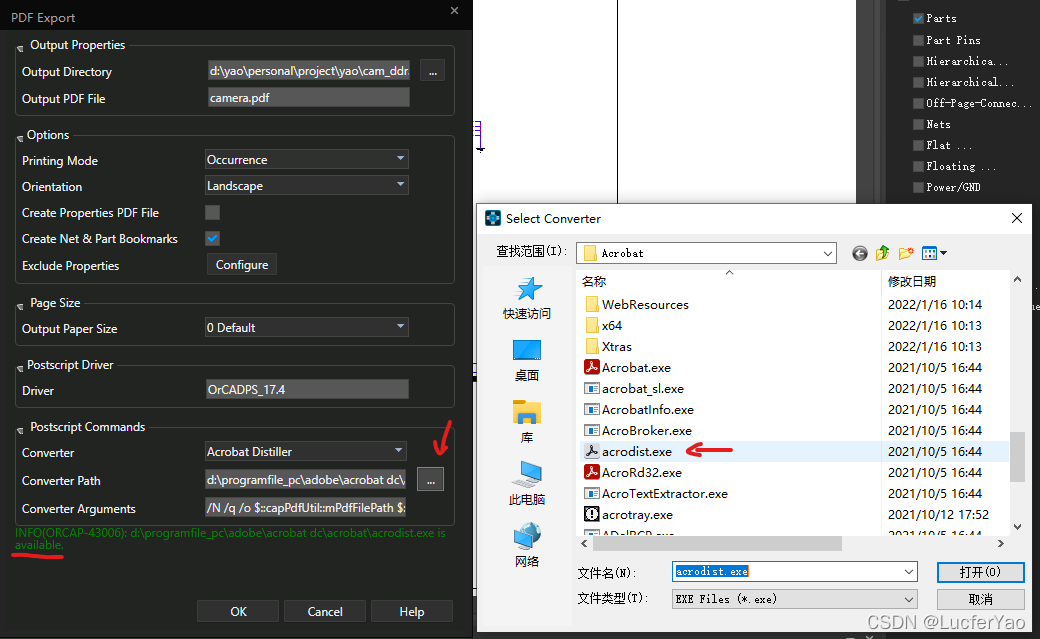1040x639 pixels.
Task: Create new folder icon in Select Converter
Action: coord(906,253)
